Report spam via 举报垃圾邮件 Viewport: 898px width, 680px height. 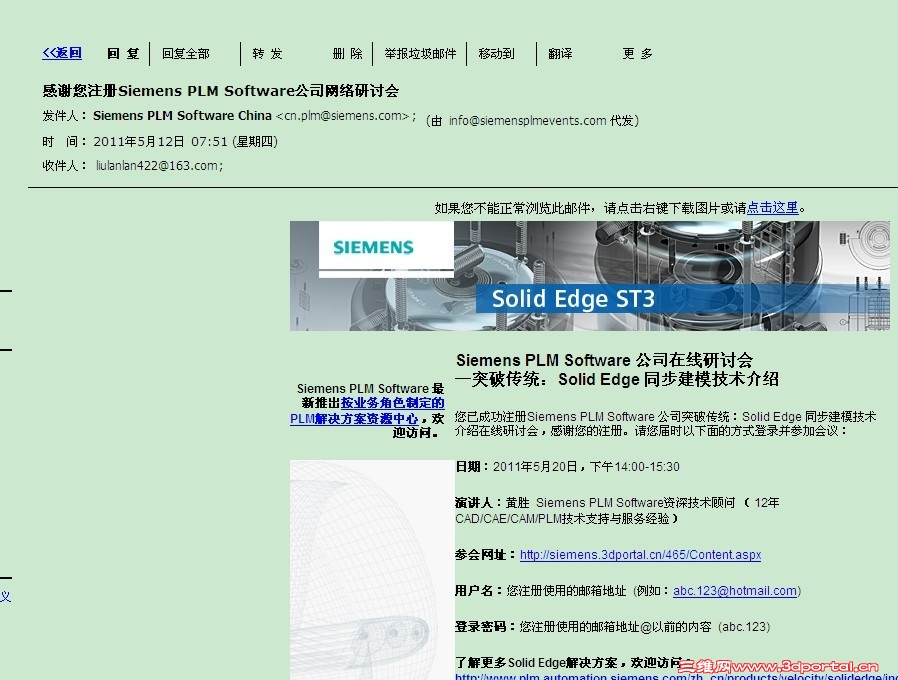[x=420, y=54]
